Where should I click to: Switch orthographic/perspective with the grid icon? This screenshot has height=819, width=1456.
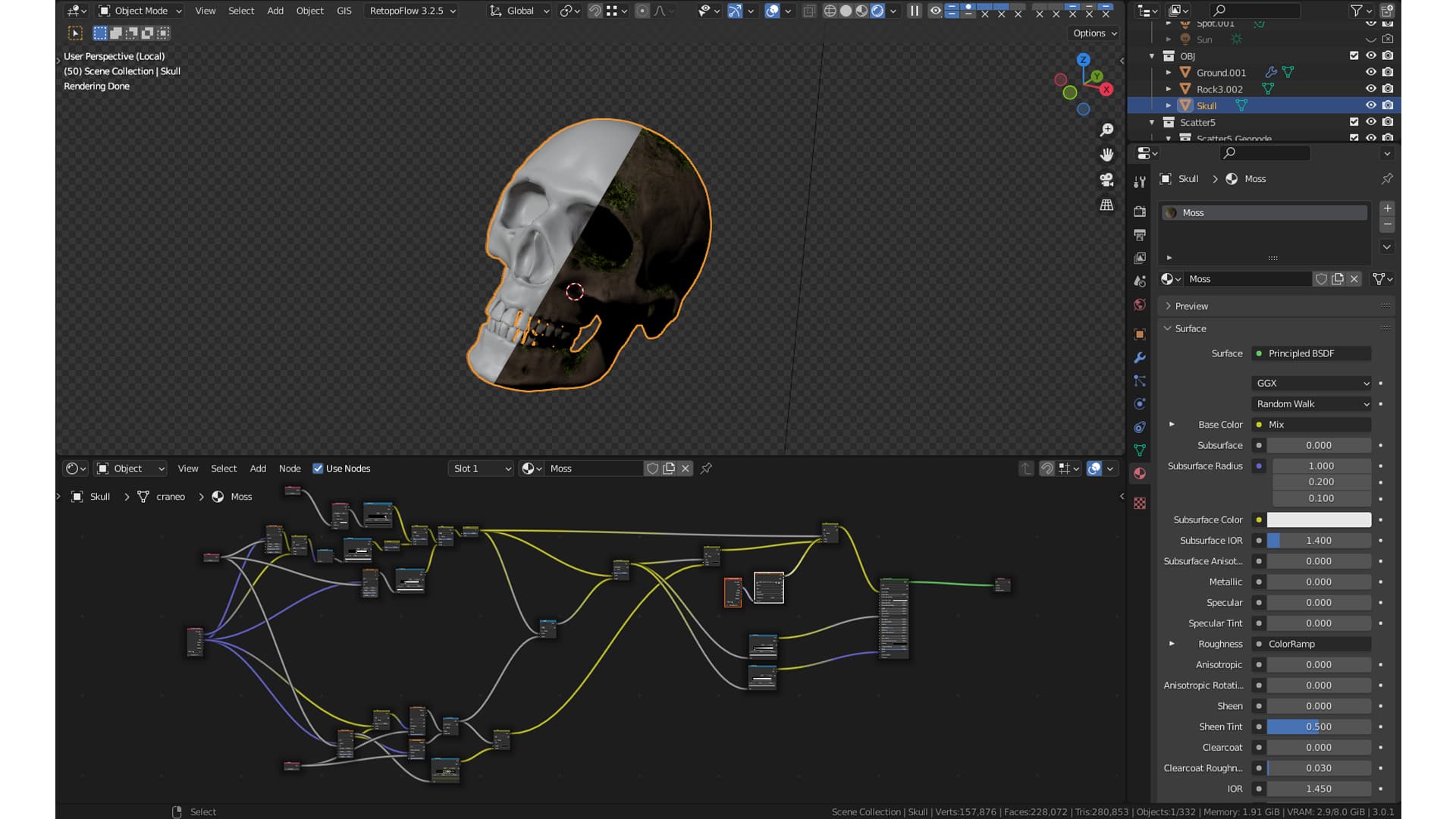coord(1106,205)
